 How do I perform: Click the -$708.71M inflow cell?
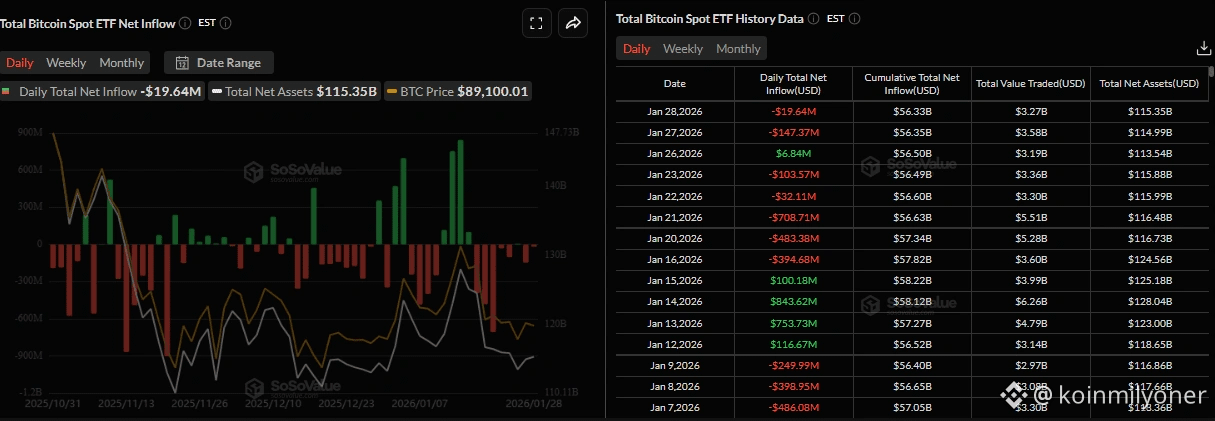coord(793,217)
